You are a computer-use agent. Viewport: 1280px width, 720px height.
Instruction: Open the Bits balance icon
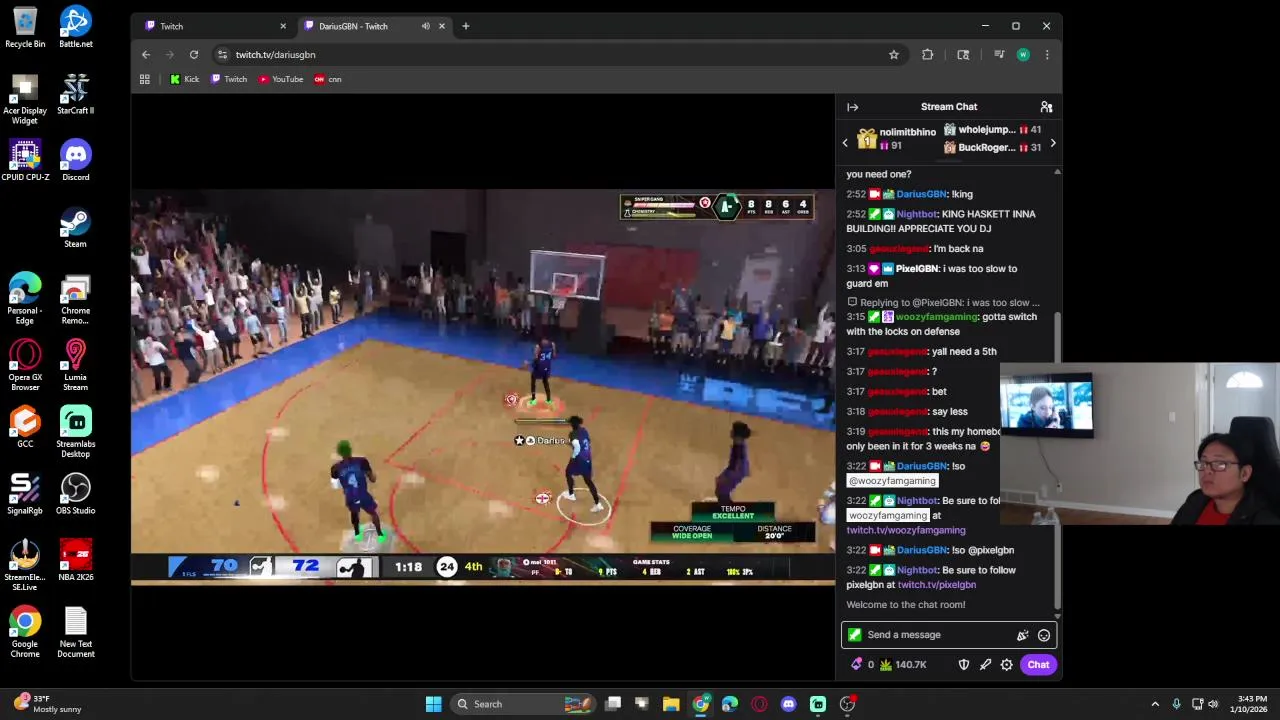tap(861, 665)
